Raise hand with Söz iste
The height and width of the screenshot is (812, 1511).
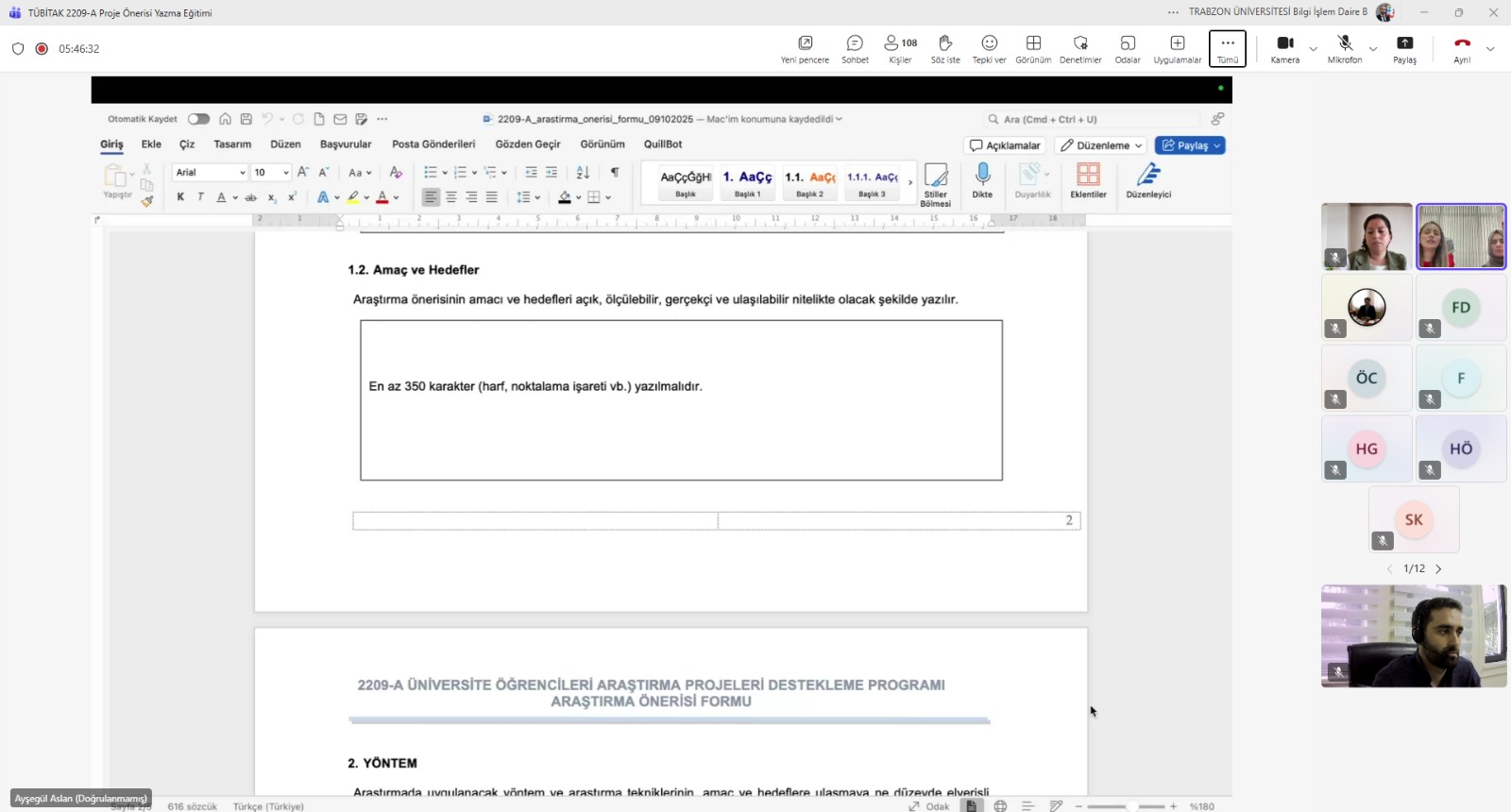point(944,49)
